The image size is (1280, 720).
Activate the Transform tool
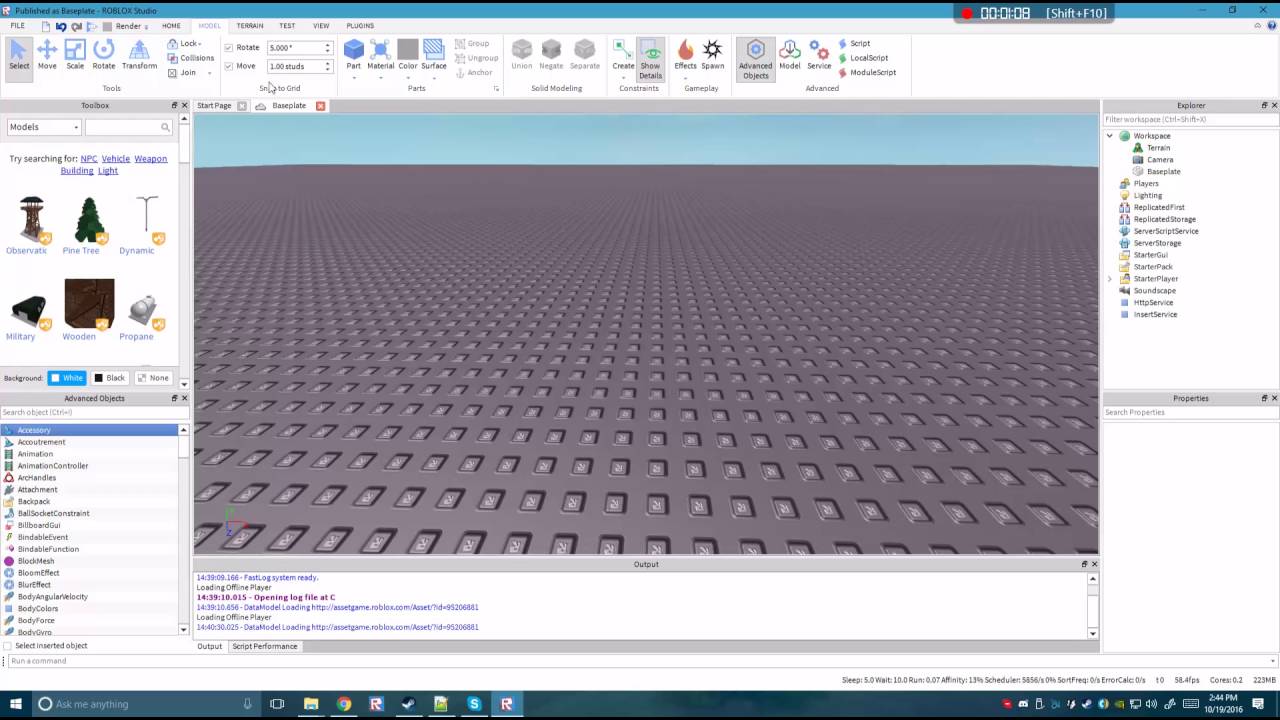coord(139,55)
